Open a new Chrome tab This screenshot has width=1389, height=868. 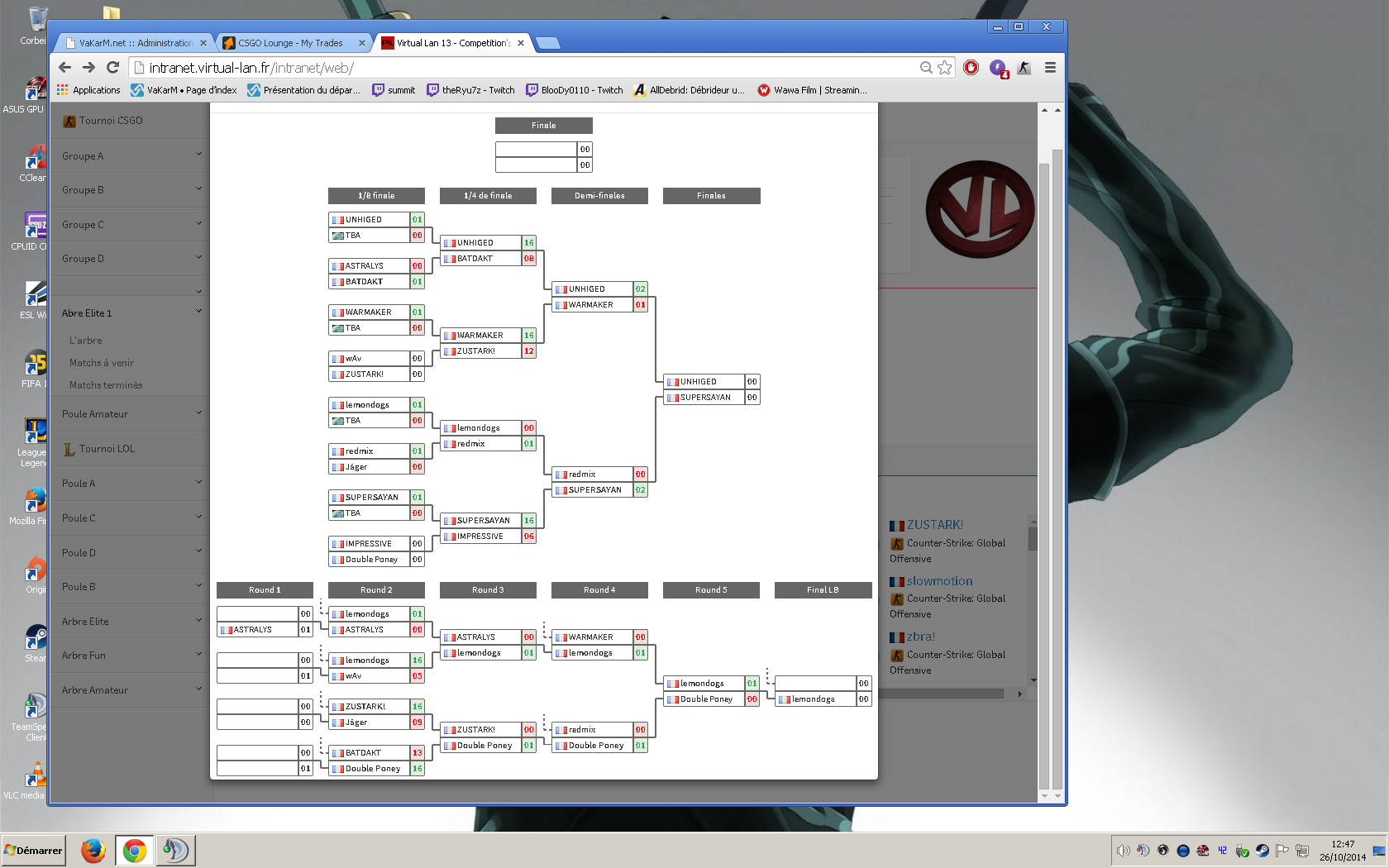pos(547,43)
